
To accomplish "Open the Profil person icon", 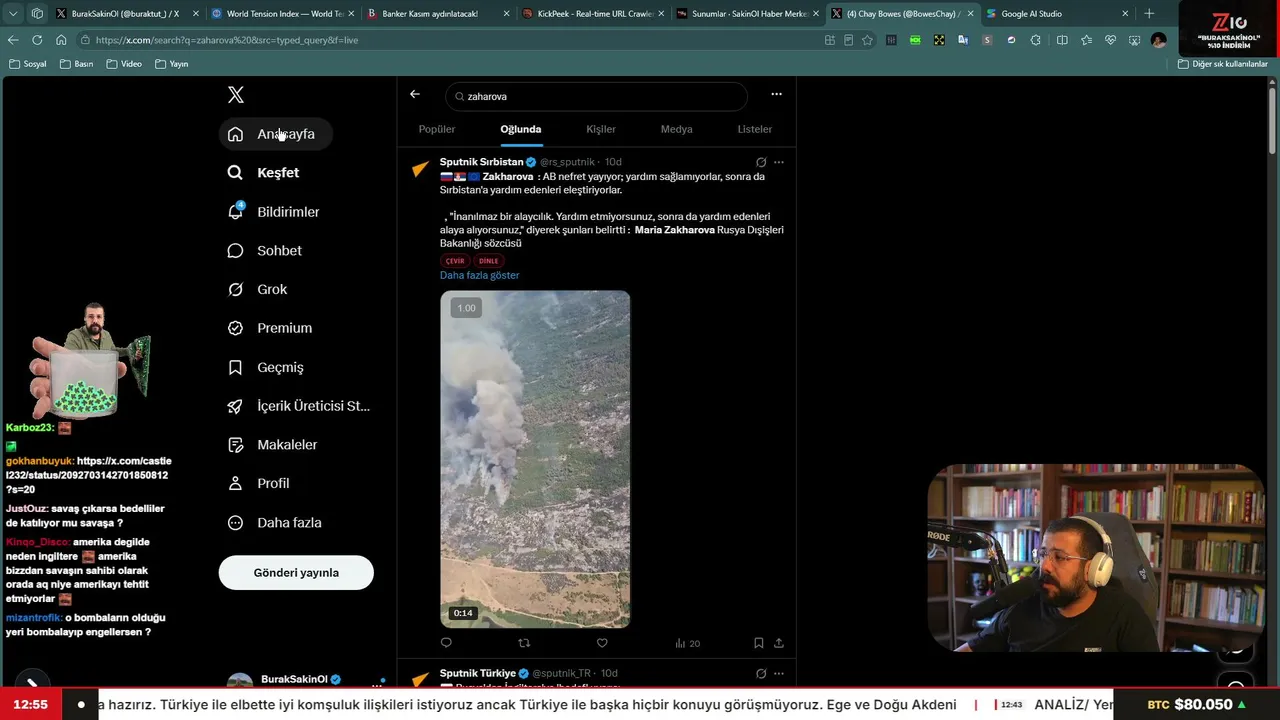I will [x=235, y=483].
